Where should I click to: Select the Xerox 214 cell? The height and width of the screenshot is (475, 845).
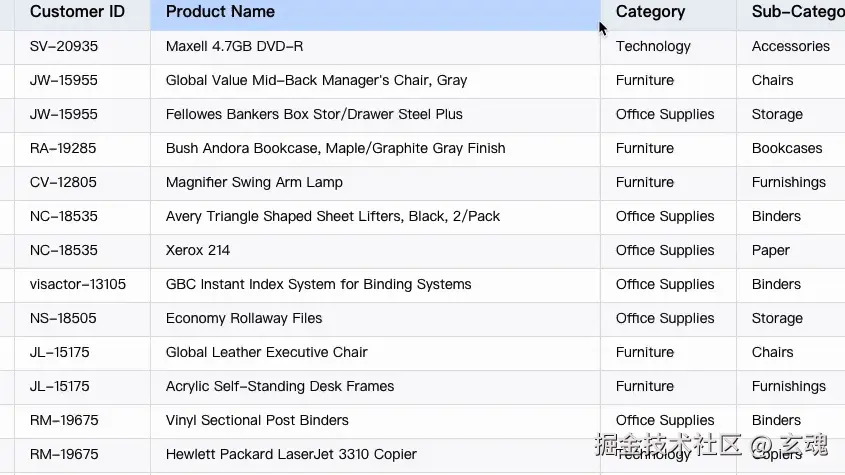point(375,251)
